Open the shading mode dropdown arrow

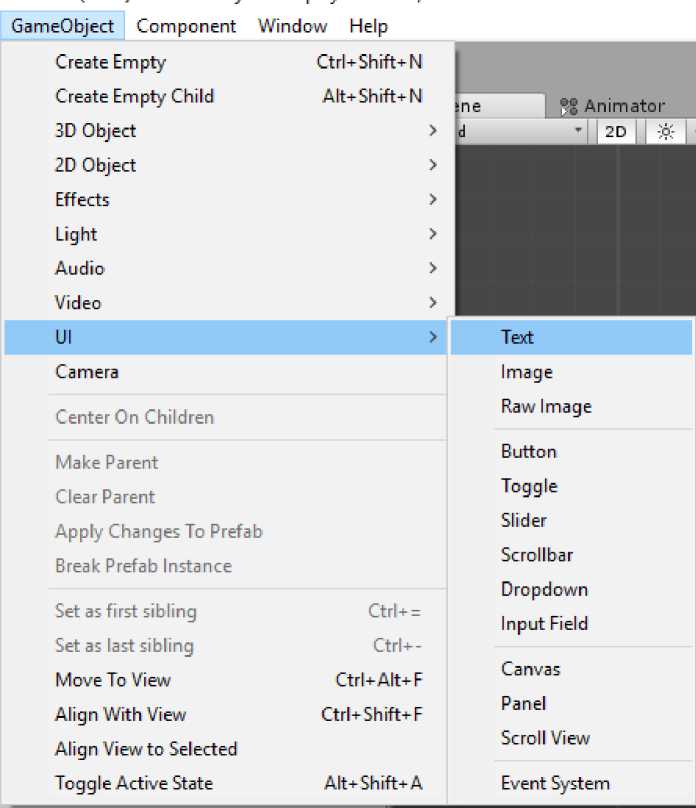tap(578, 131)
